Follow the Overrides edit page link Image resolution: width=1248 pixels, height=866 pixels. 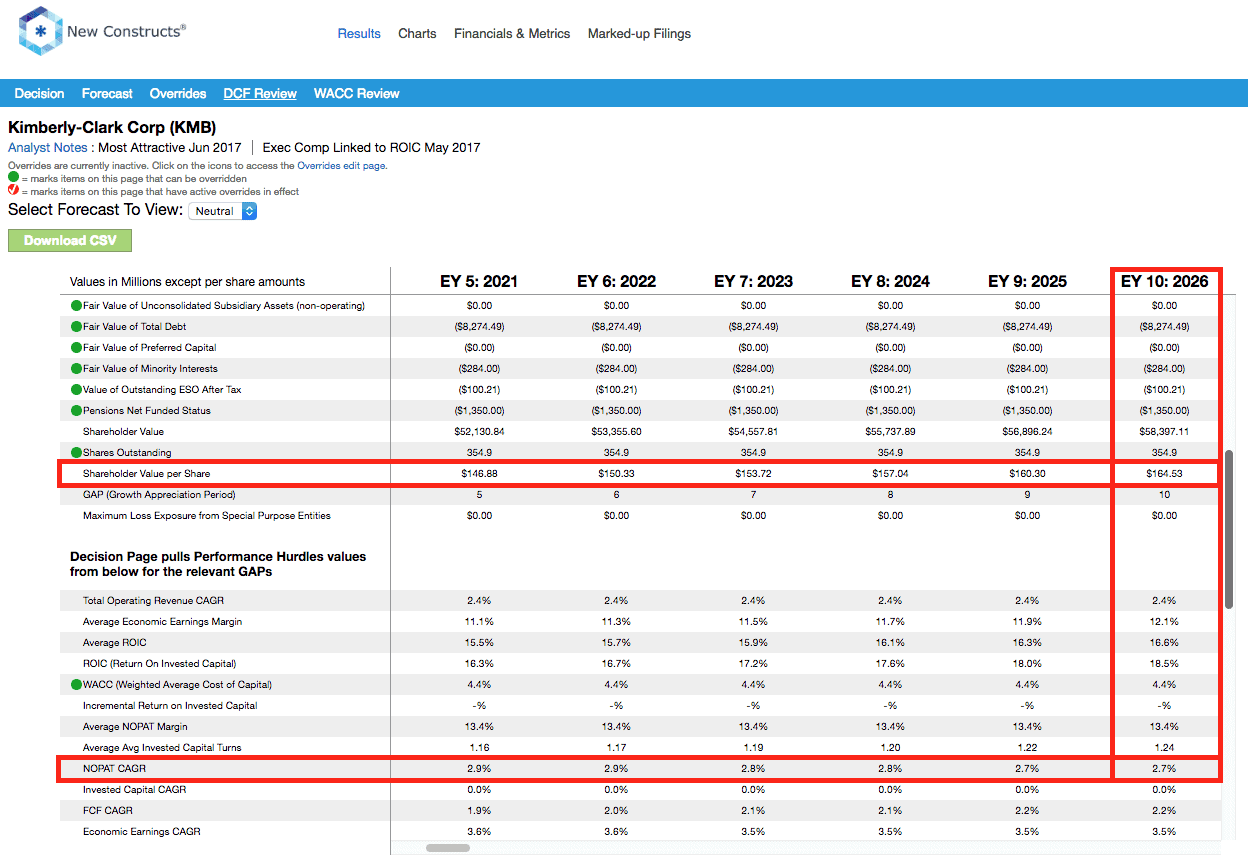coord(341,166)
